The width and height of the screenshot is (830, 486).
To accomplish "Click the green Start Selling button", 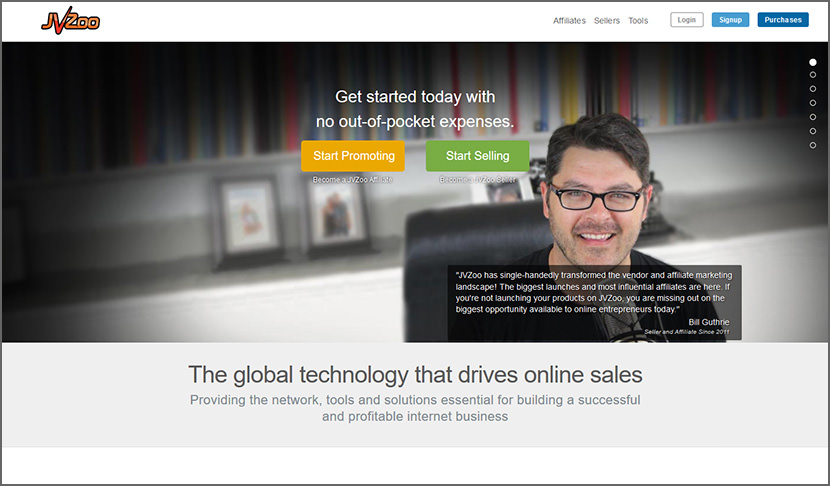I will (x=477, y=156).
